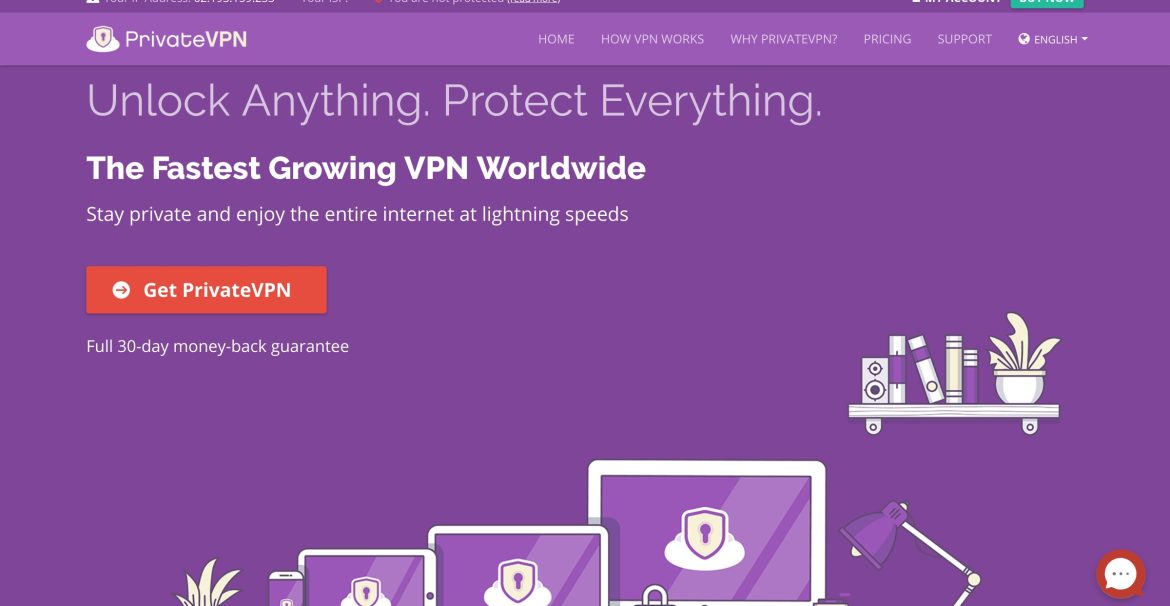Click the arrow icon on Get PrivateVPN
Screen dimensions: 1170x606
tap(121, 290)
